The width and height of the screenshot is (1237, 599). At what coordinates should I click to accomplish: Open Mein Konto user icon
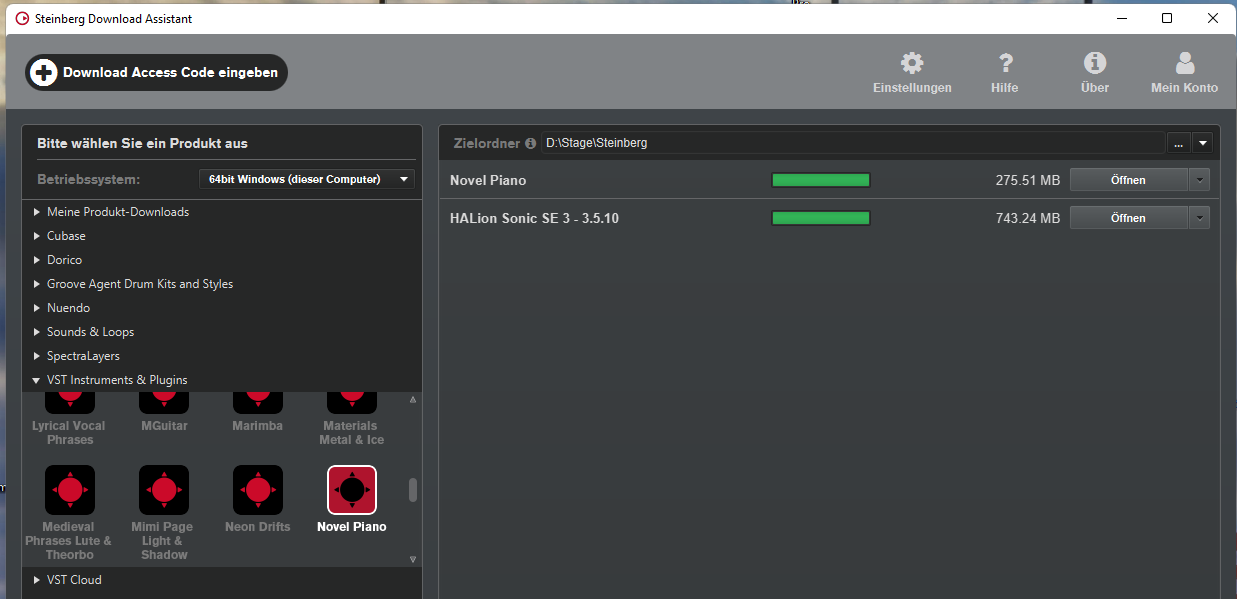point(1185,64)
